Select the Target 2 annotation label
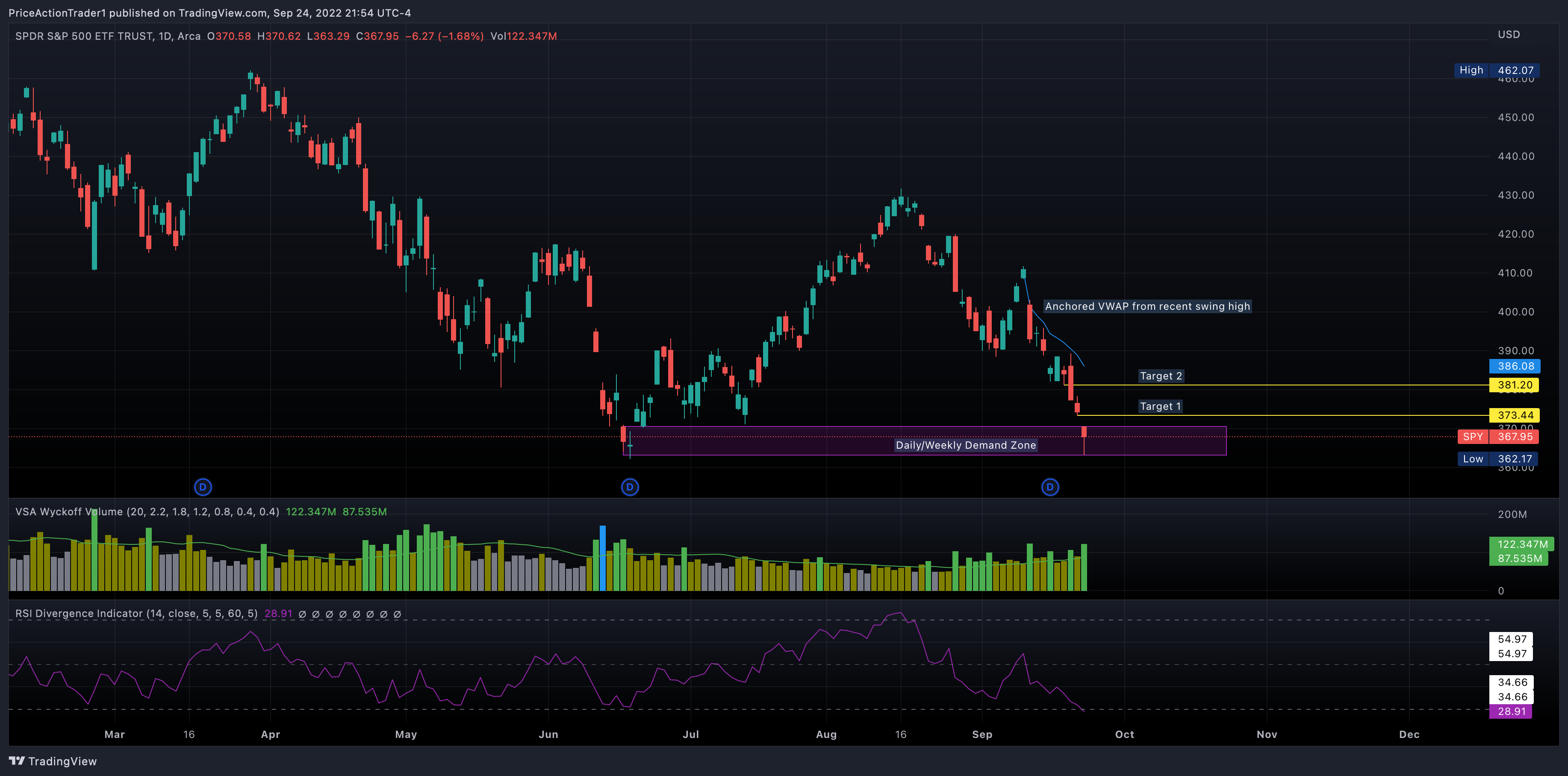Viewport: 1568px width, 776px height. pyautogui.click(x=1161, y=376)
